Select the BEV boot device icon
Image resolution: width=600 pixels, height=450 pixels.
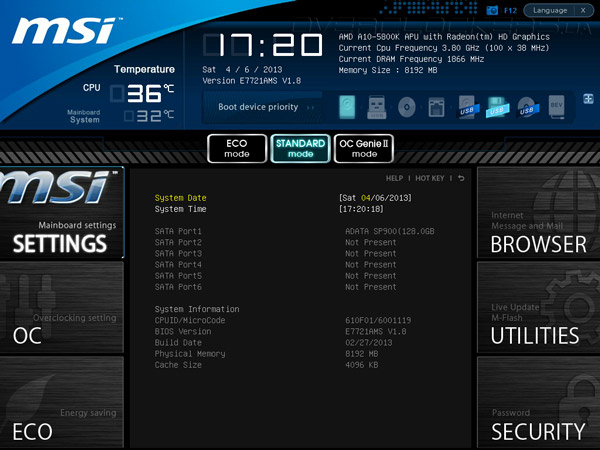[x=556, y=107]
